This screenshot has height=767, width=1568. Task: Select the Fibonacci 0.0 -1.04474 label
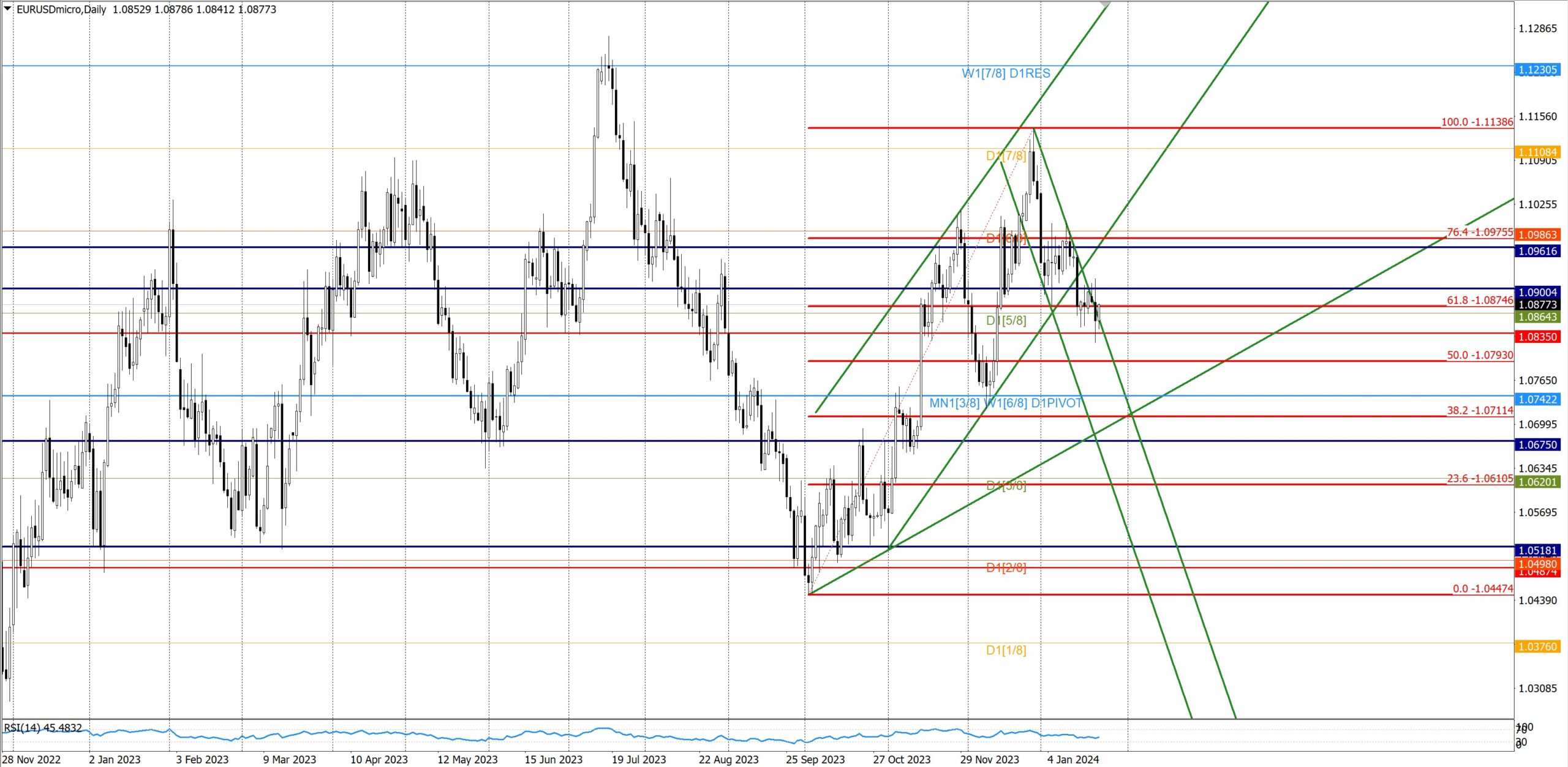(1482, 588)
